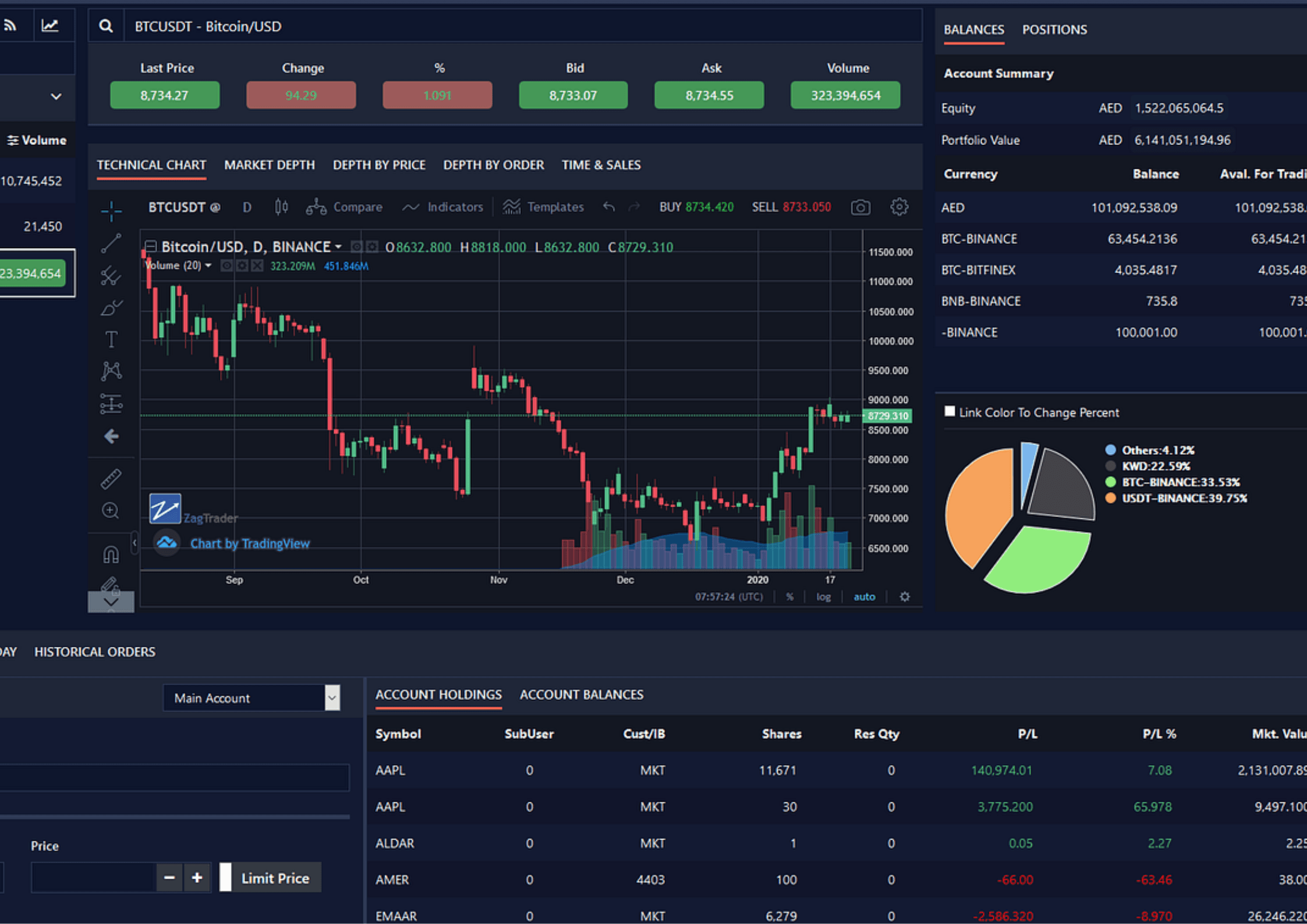
Task: Remove Volume indicator with X icon
Action: click(257, 266)
